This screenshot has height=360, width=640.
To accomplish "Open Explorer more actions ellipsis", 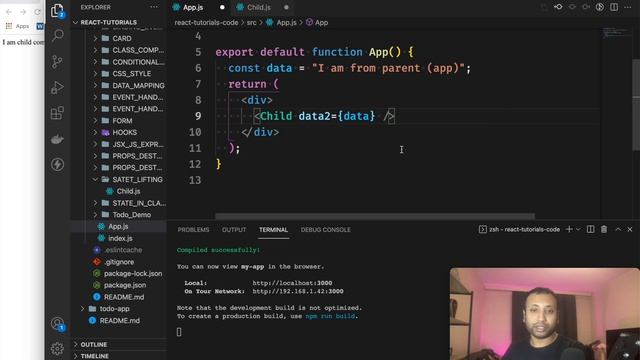I will tap(154, 7).
